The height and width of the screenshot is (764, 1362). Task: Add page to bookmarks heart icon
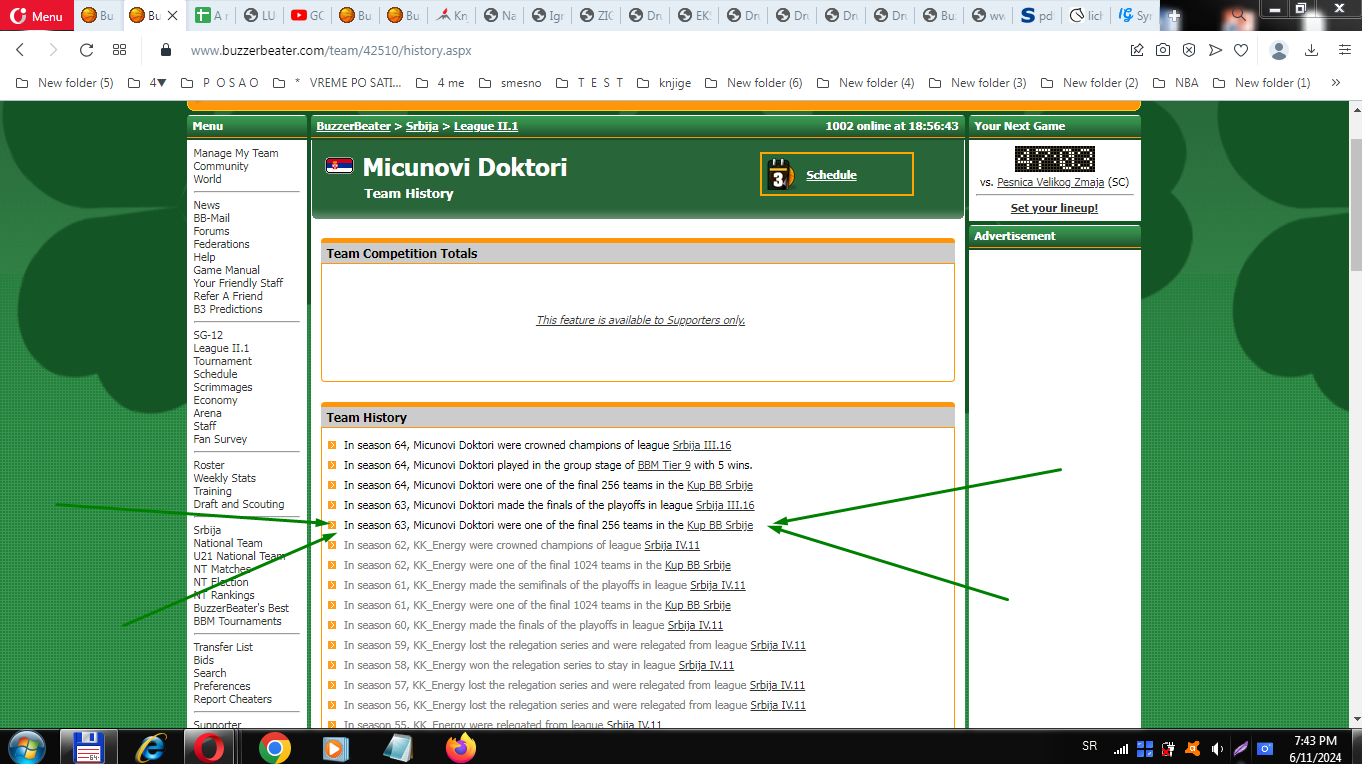point(1241,50)
